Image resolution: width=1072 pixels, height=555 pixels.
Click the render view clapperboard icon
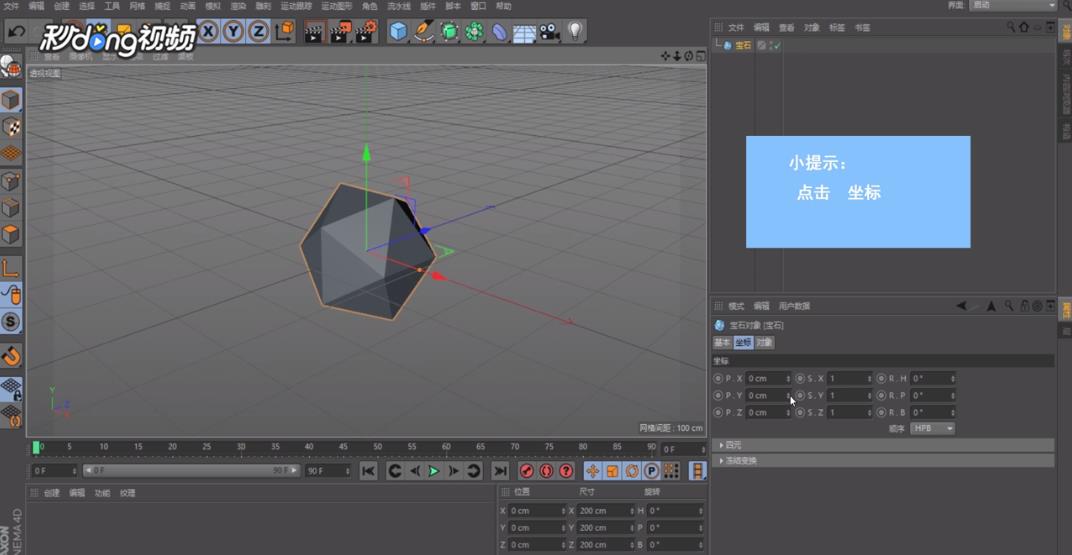tap(313, 31)
